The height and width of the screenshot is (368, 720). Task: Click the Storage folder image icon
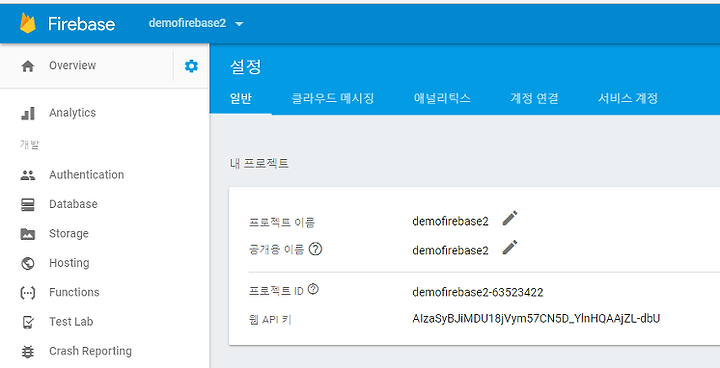pos(28,234)
